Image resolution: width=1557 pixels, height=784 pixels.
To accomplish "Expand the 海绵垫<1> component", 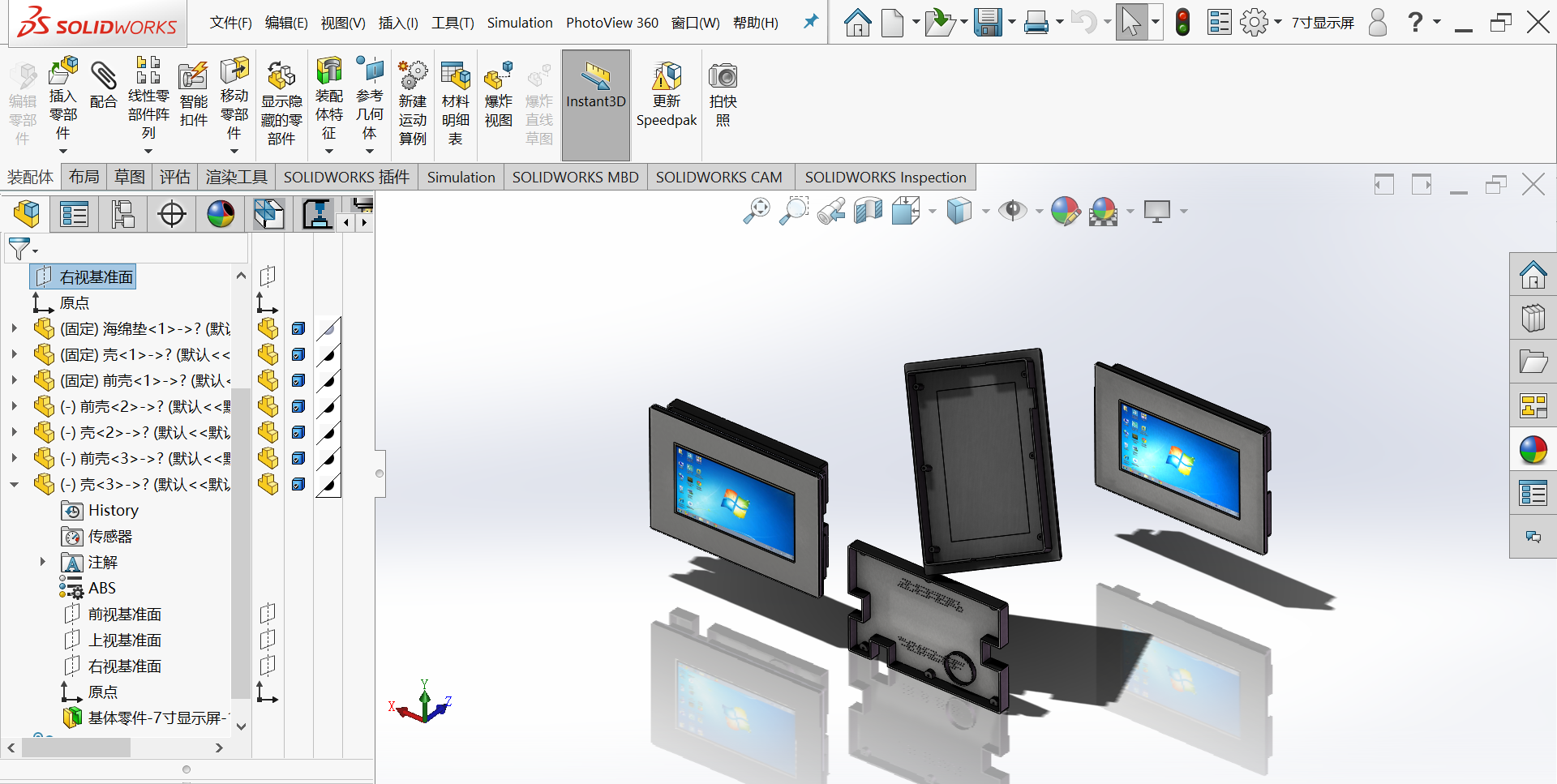I will click(14, 328).
